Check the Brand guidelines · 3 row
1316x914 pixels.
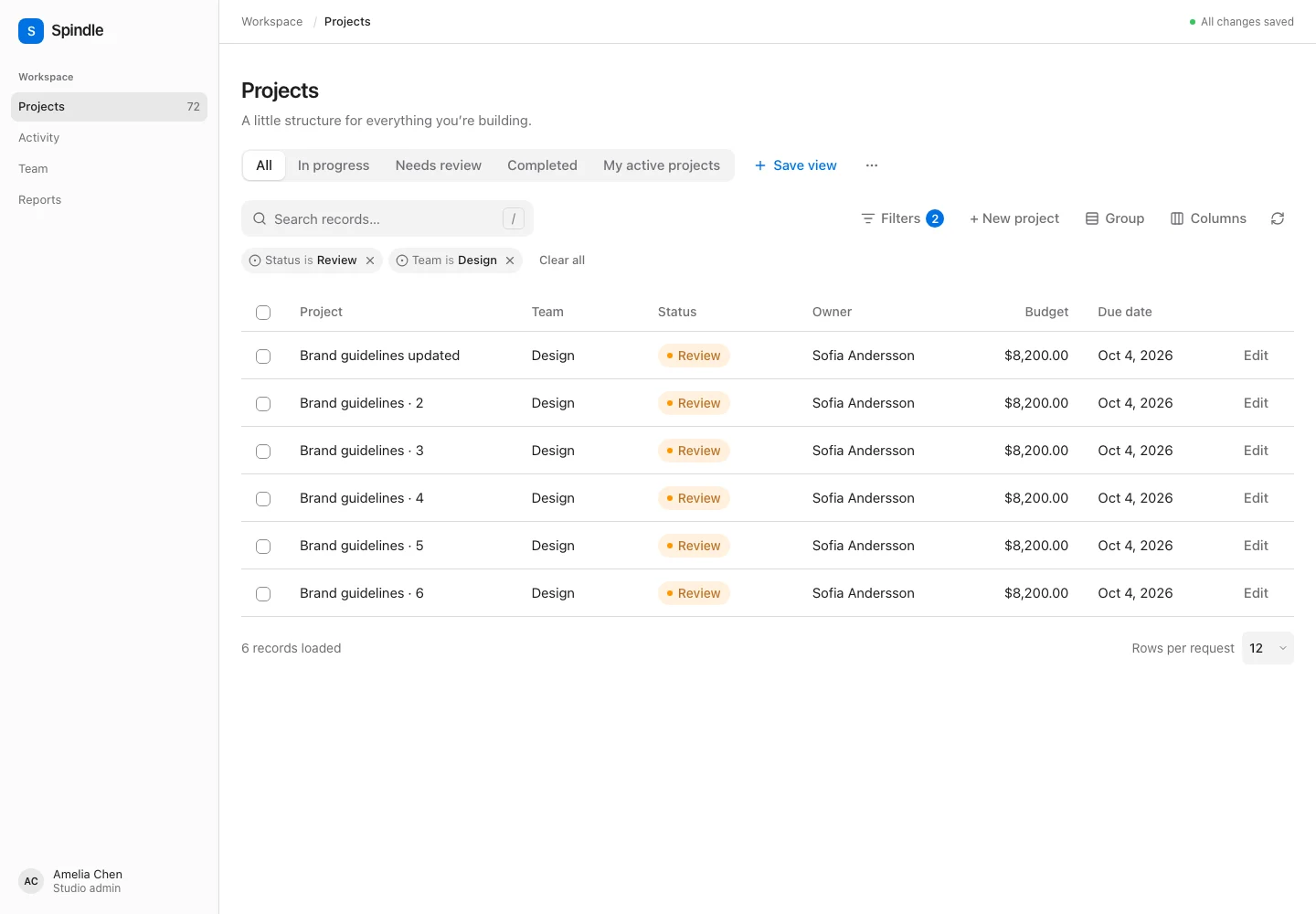coord(263,452)
